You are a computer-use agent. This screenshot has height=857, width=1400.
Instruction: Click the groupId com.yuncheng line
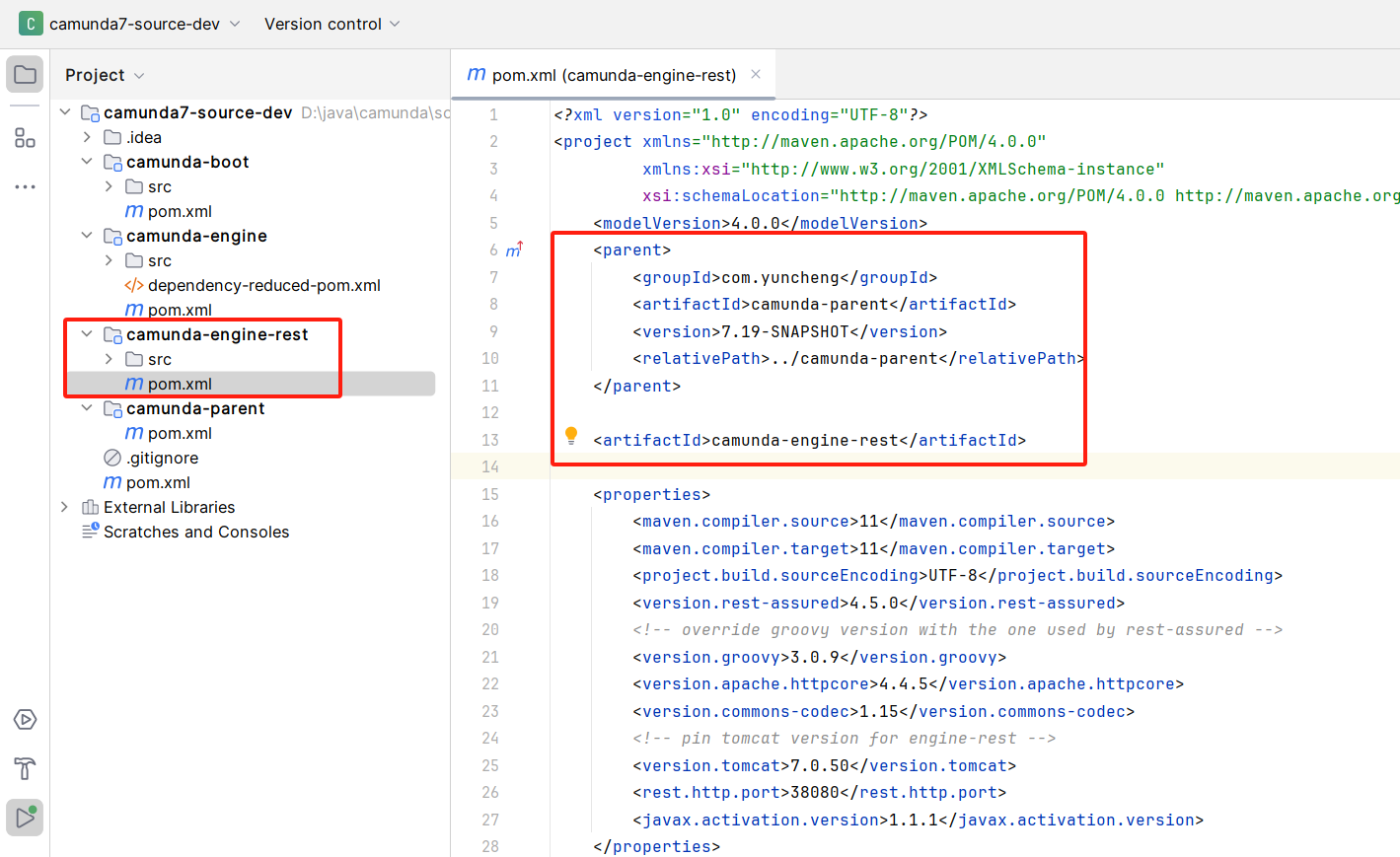784,277
